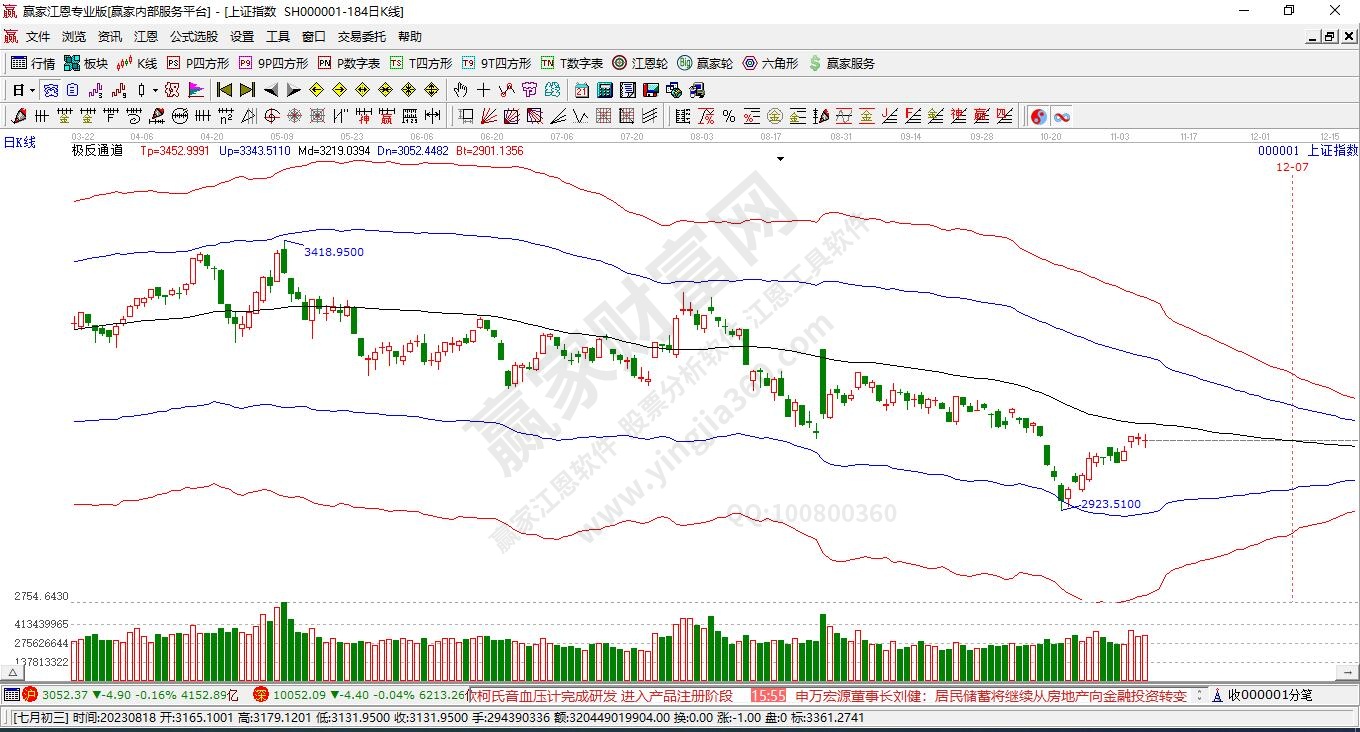1360x732 pixels.
Task: Toggle the yin-yang red-blue icon
Action: point(1038,116)
